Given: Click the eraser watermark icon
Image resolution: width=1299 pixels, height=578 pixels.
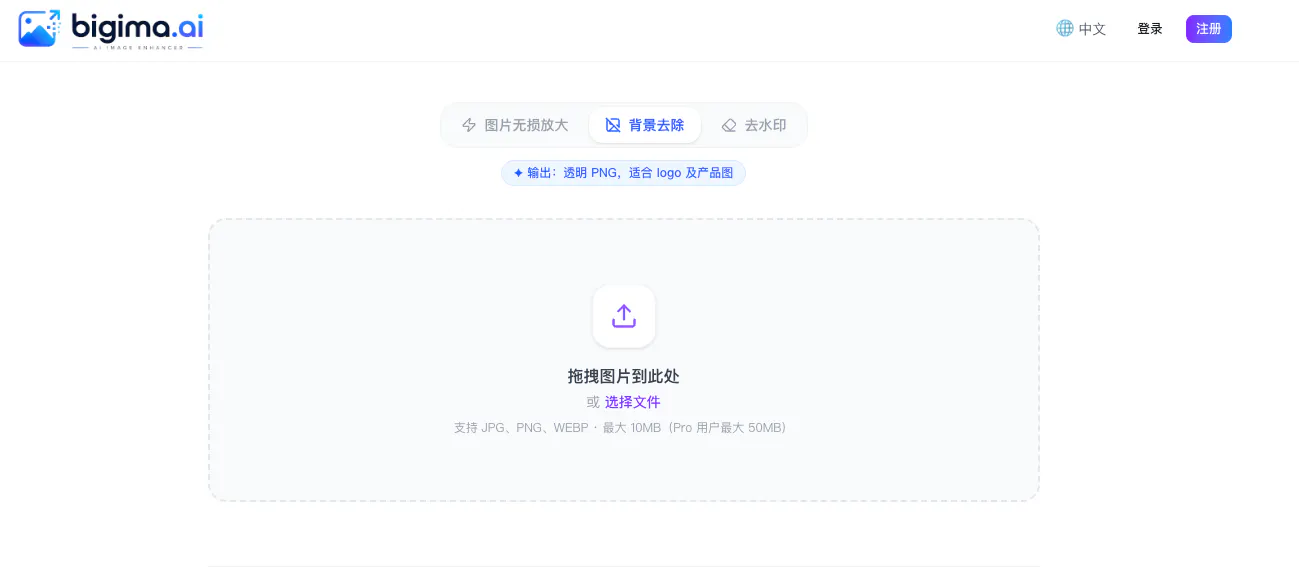Looking at the screenshot, I should (x=729, y=125).
